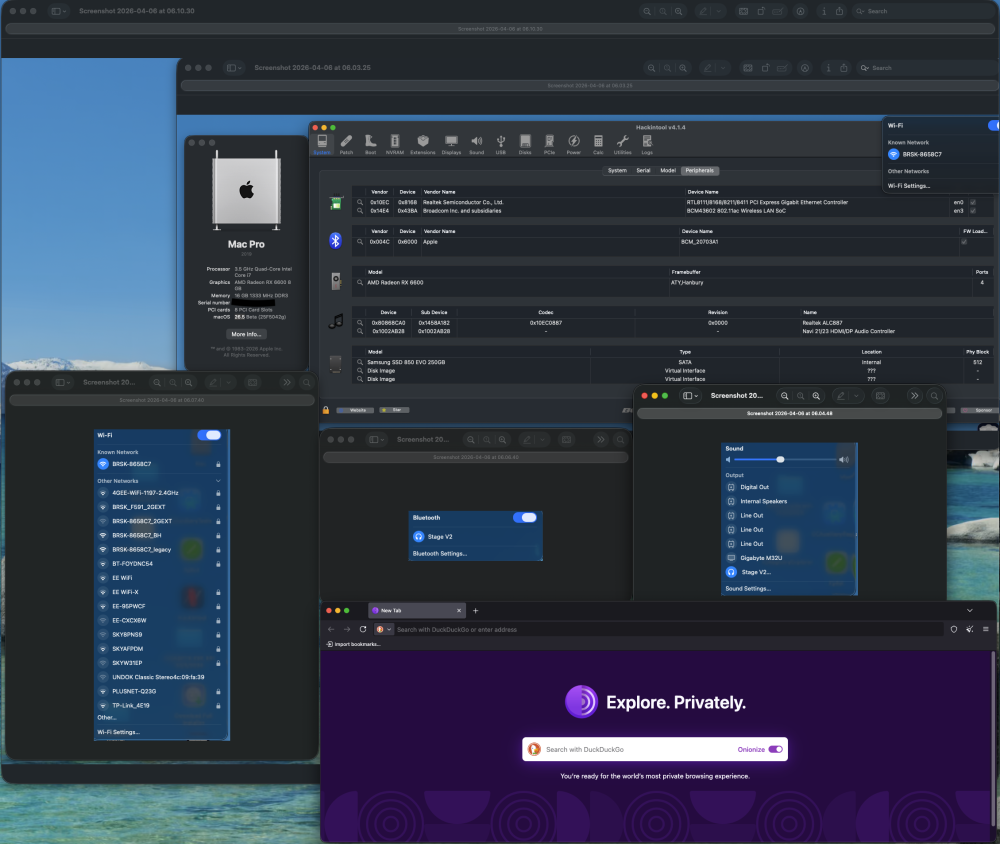The image size is (1000, 844).
Task: Click the magnifier beside the AMD Radeon RX 6600 row
Action: (360, 283)
